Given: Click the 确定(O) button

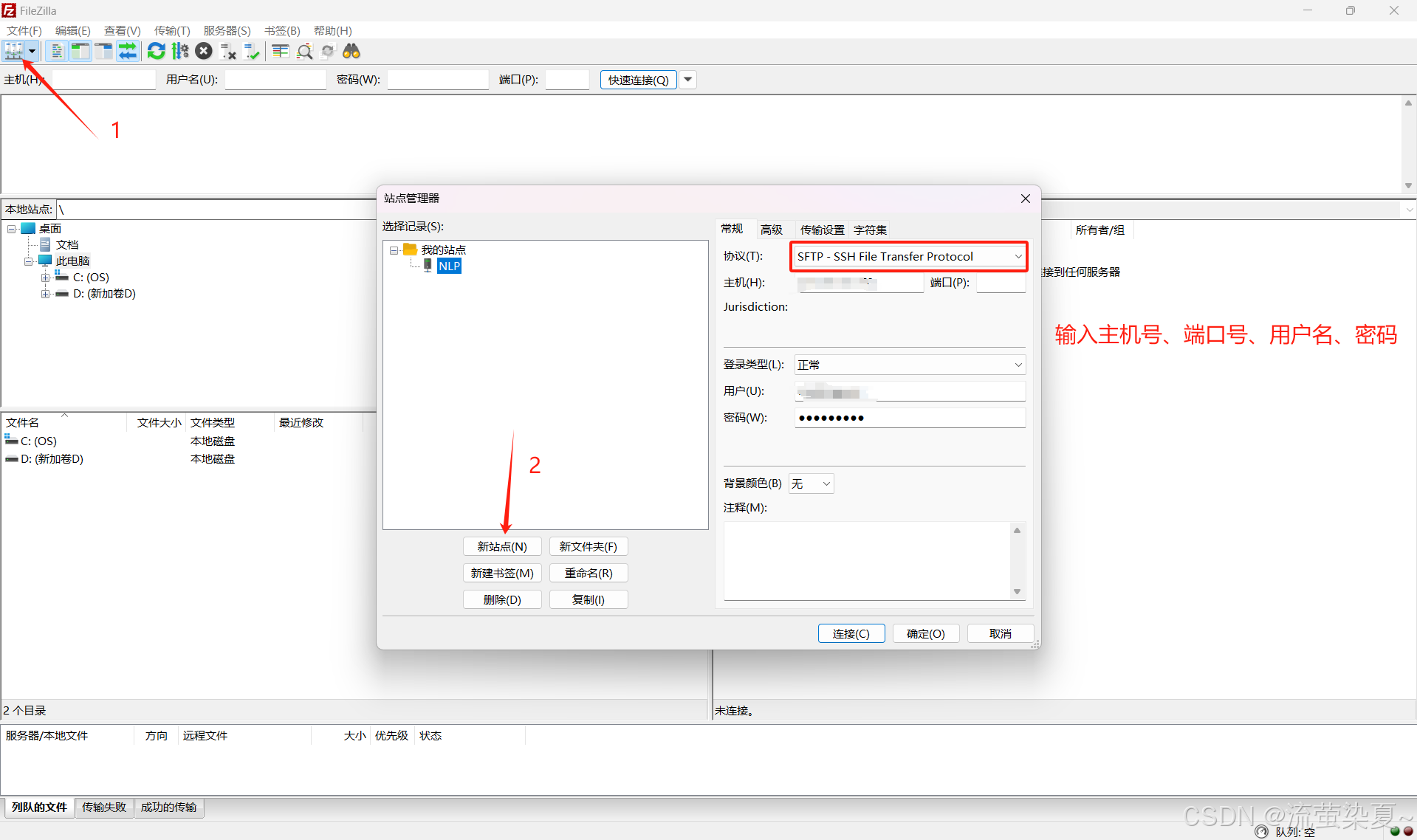Looking at the screenshot, I should [926, 633].
